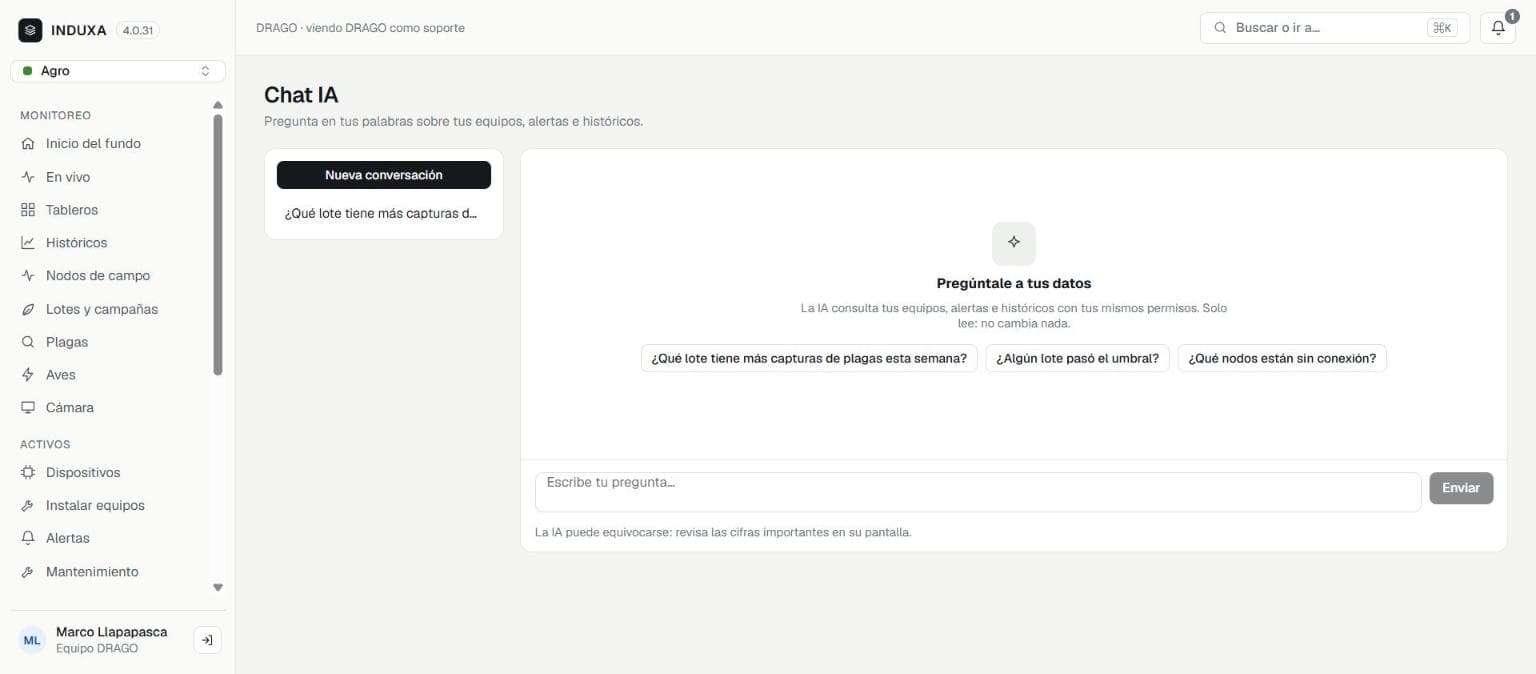Click the ML user avatar
Screen dimensions: 1536x674
[33, 640]
